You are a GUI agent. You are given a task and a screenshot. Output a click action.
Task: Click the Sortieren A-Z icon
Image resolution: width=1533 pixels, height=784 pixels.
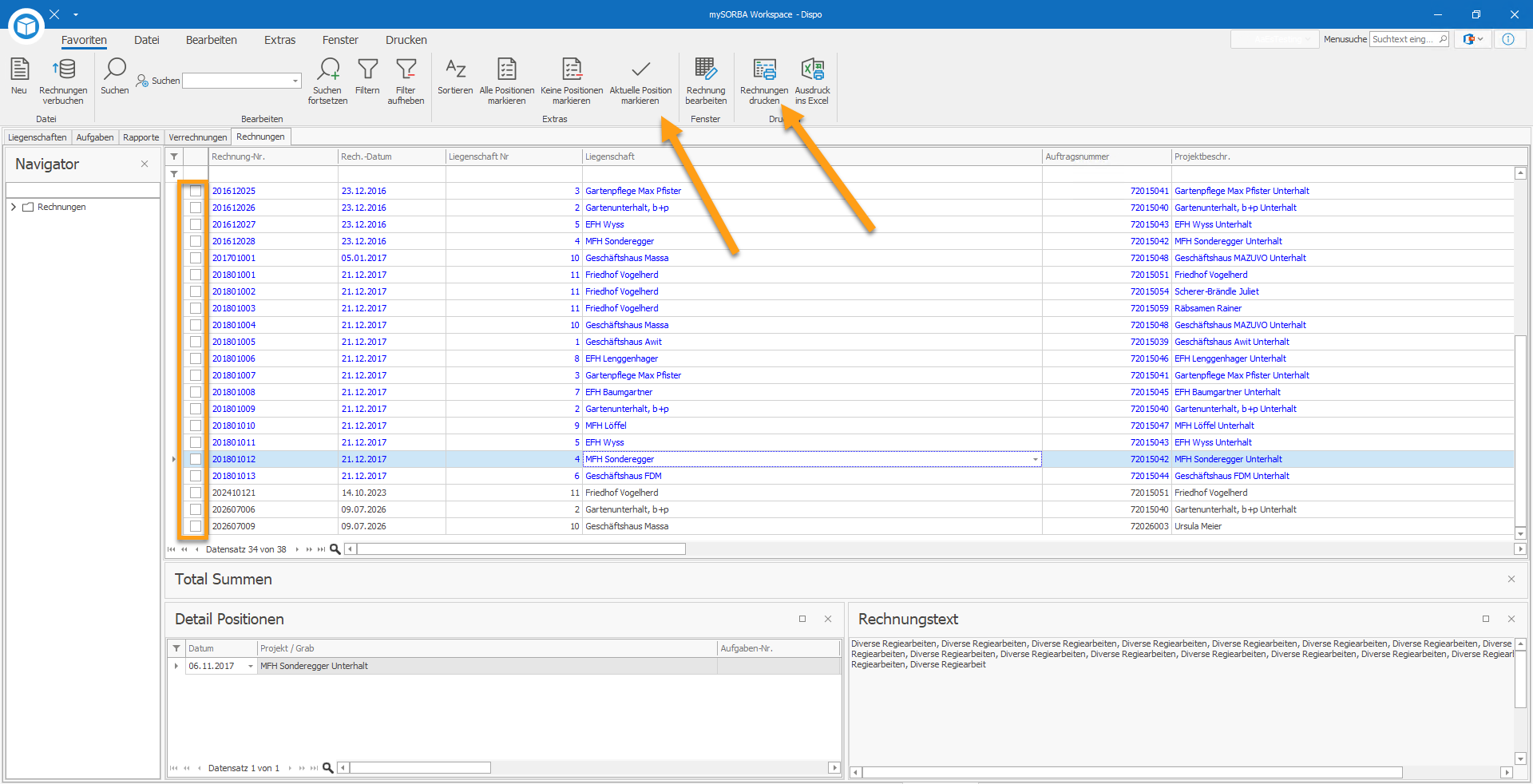pos(455,69)
